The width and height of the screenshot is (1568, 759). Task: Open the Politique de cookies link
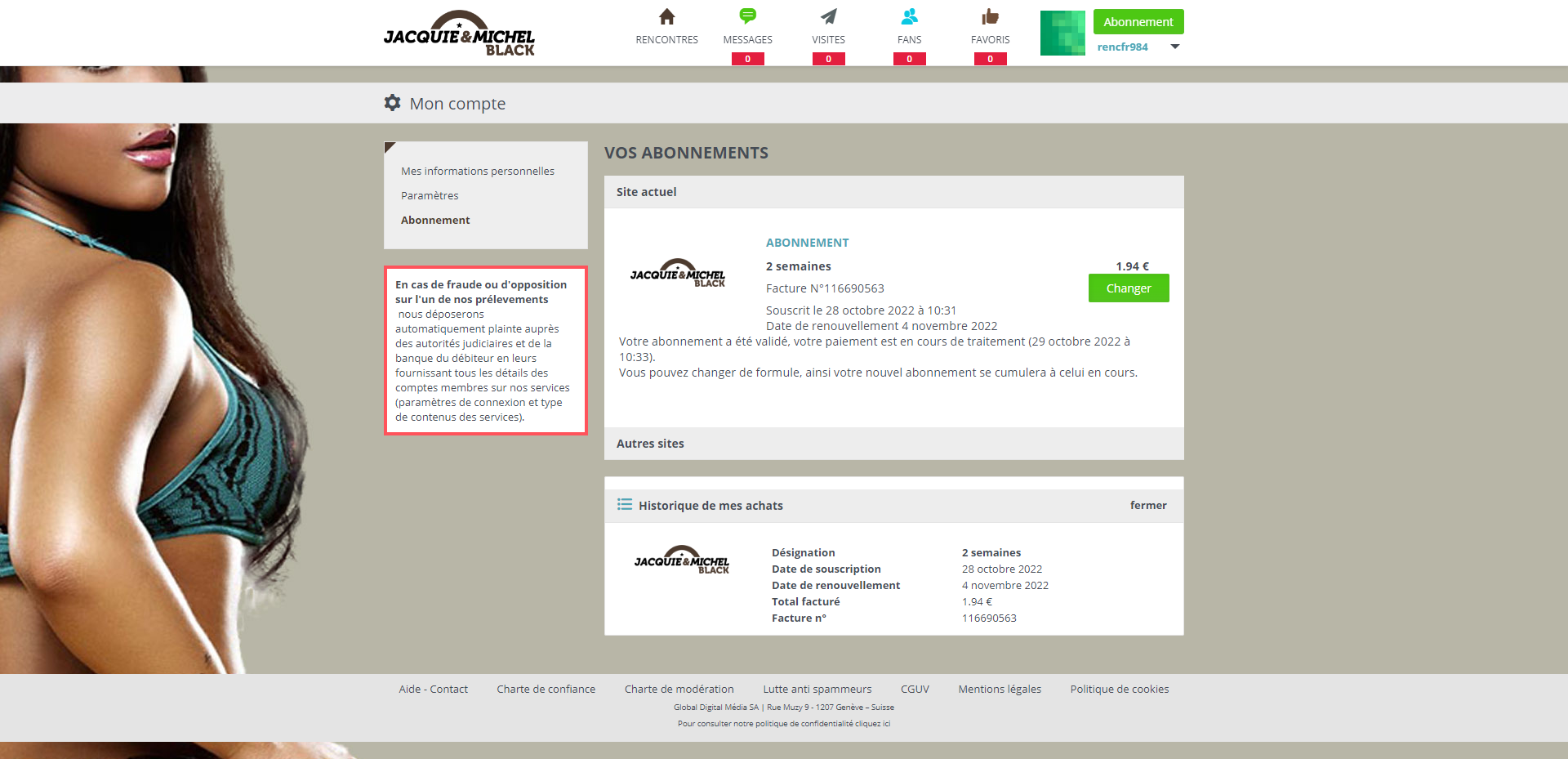pyautogui.click(x=1119, y=690)
